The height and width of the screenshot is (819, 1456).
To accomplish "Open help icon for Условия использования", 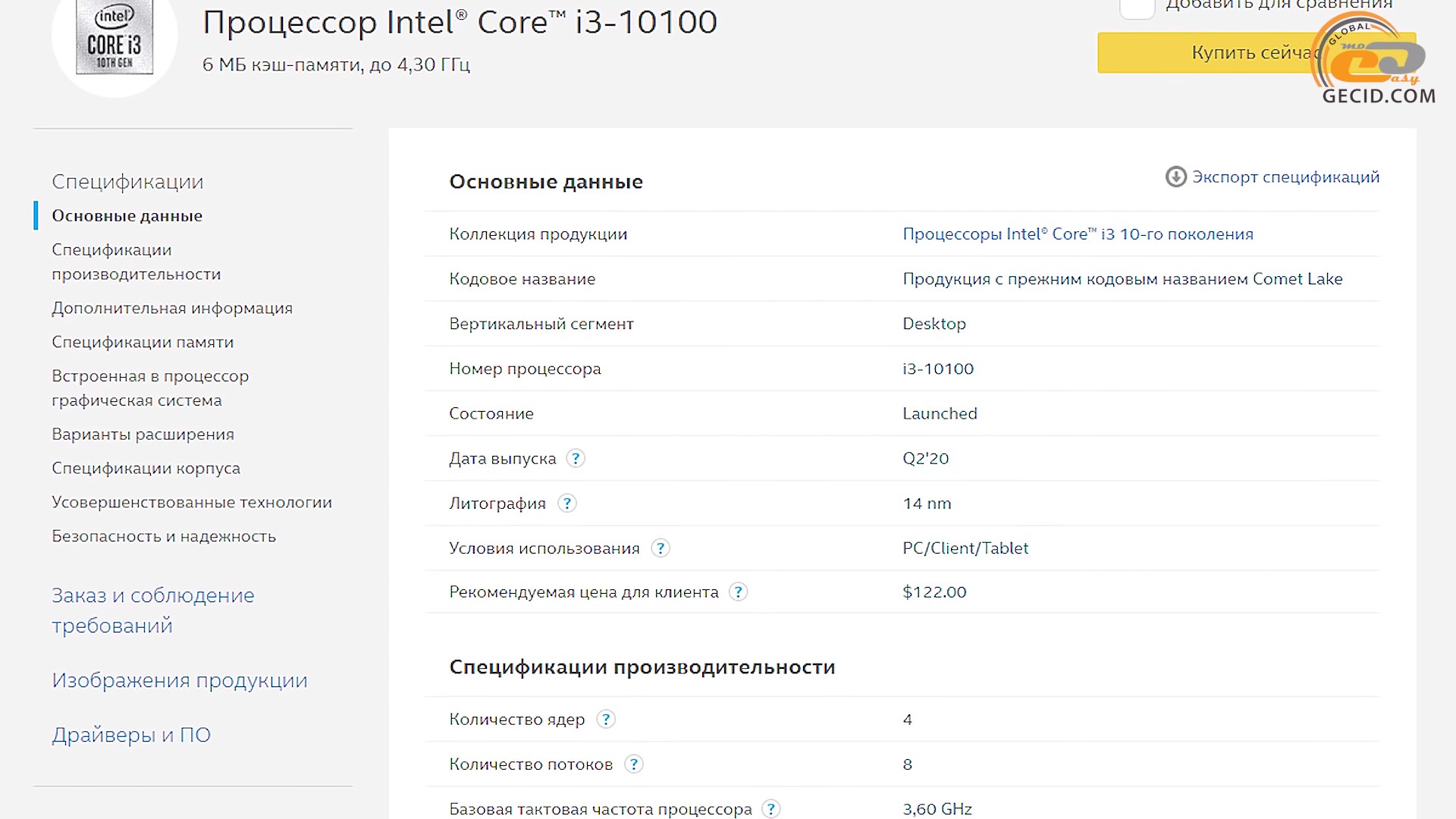I will pyautogui.click(x=661, y=548).
